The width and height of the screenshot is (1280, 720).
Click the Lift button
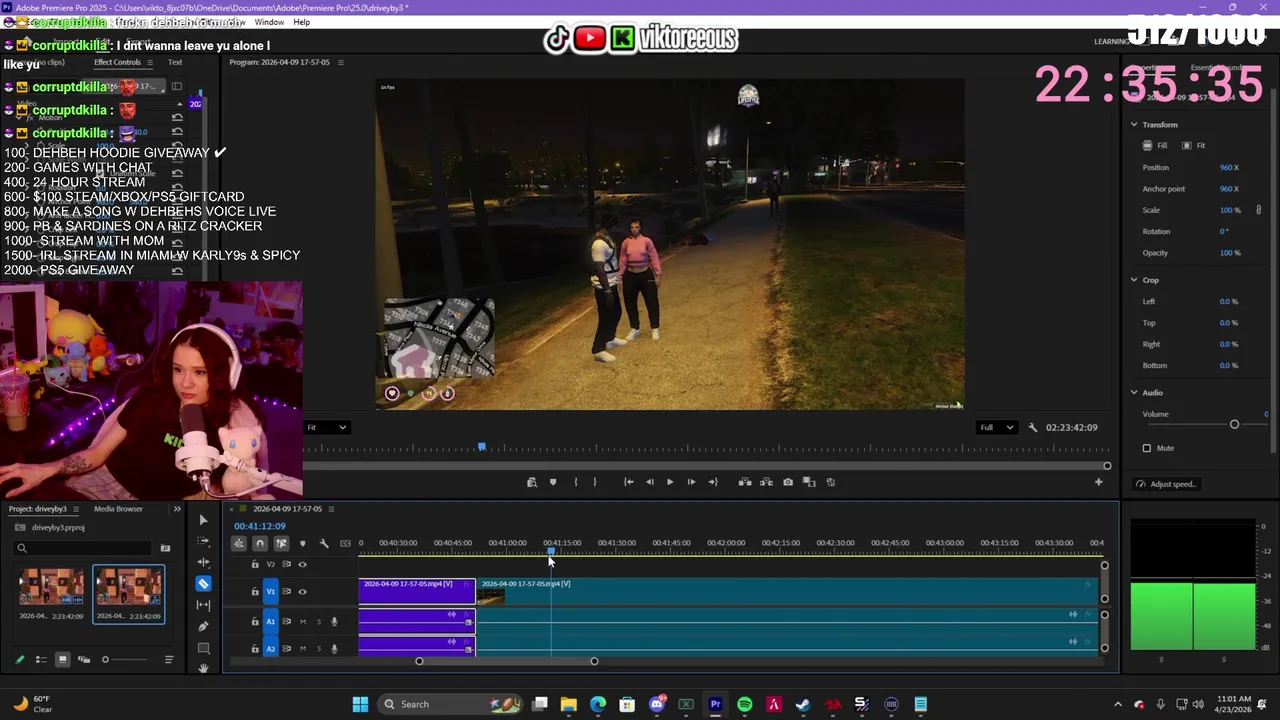[x=745, y=482]
